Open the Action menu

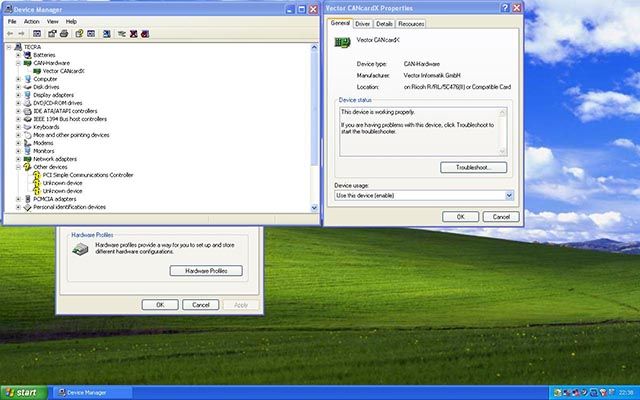[x=31, y=21]
